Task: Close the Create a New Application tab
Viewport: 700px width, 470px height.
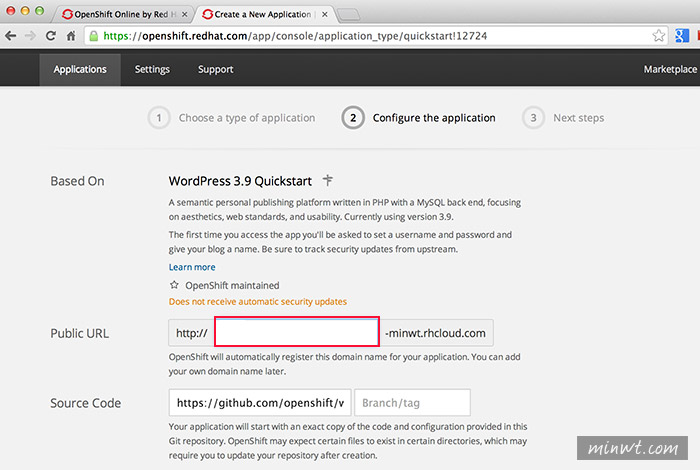Action: click(x=325, y=14)
